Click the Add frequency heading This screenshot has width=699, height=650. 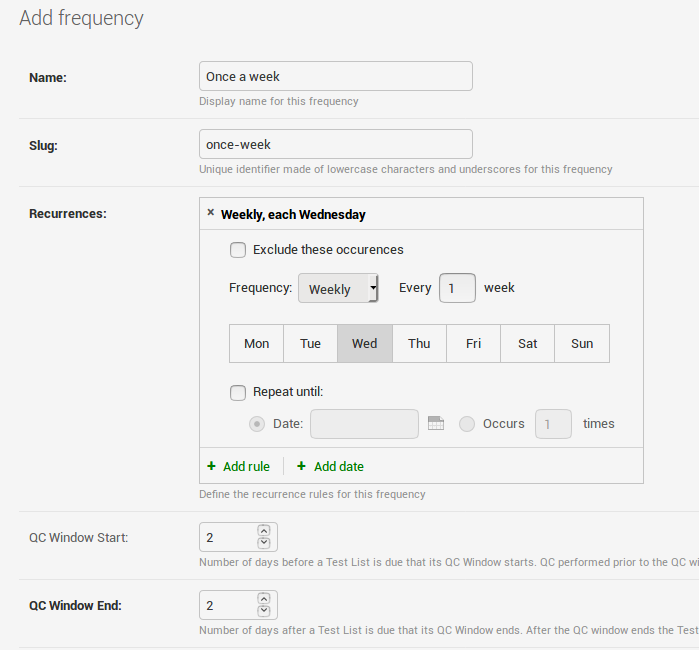[82, 18]
